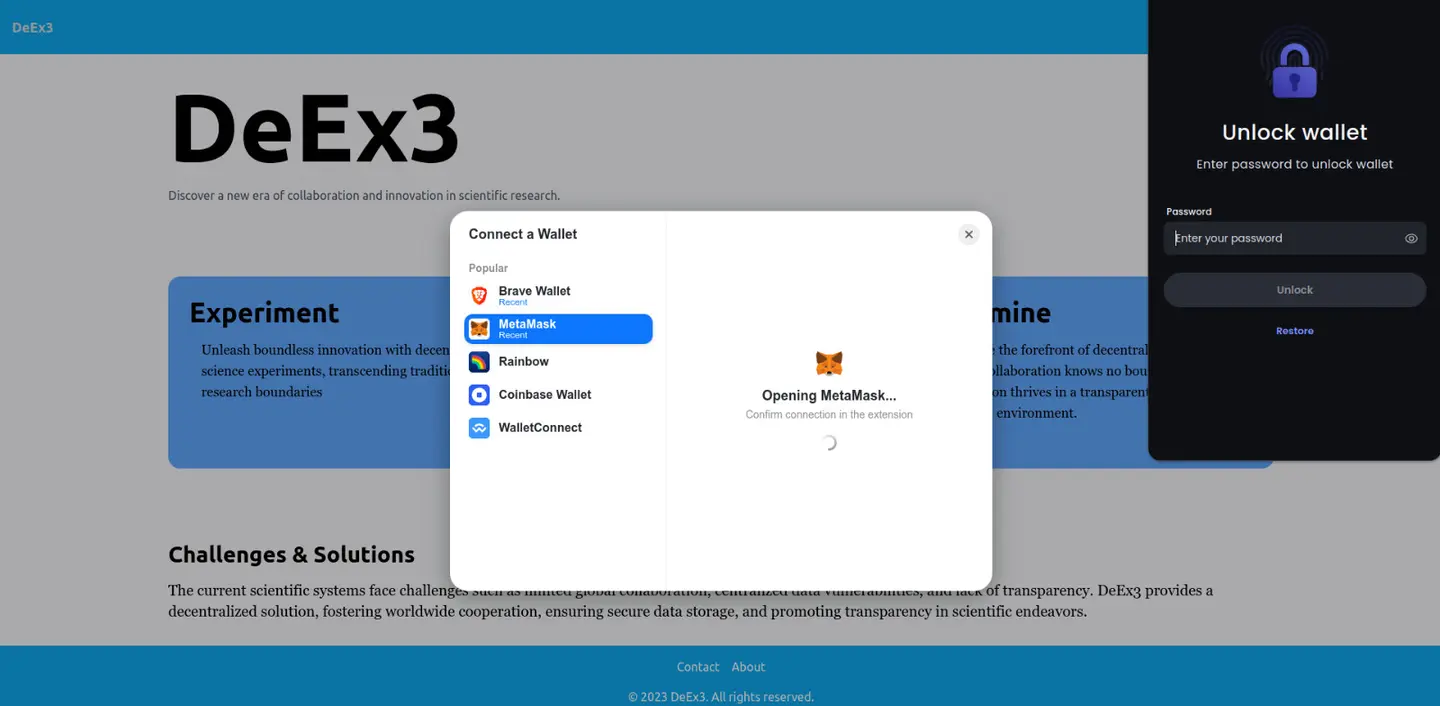The image size is (1440, 706).
Task: Click the Coinbase Wallet icon
Action: (x=479, y=395)
